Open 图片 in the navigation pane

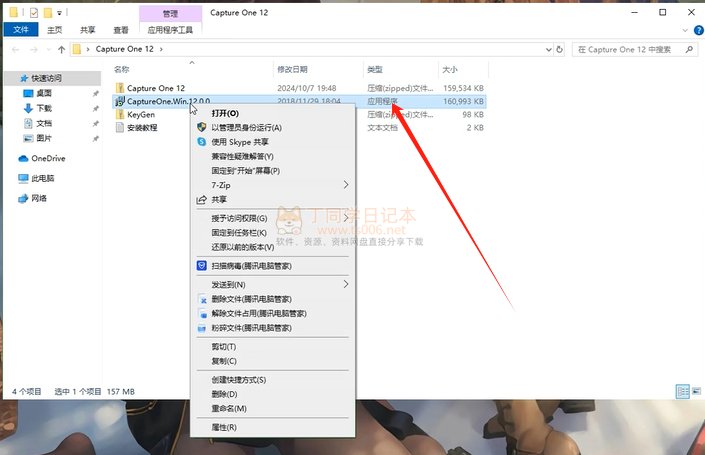pos(44,138)
